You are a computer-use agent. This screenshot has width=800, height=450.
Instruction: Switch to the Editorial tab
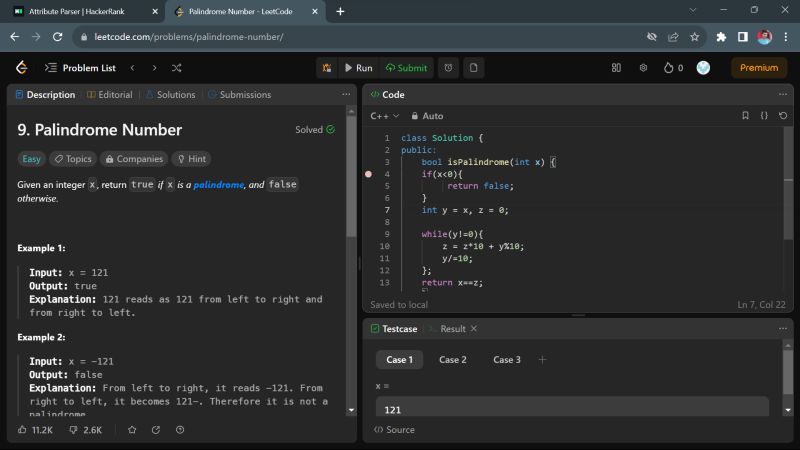tap(110, 95)
